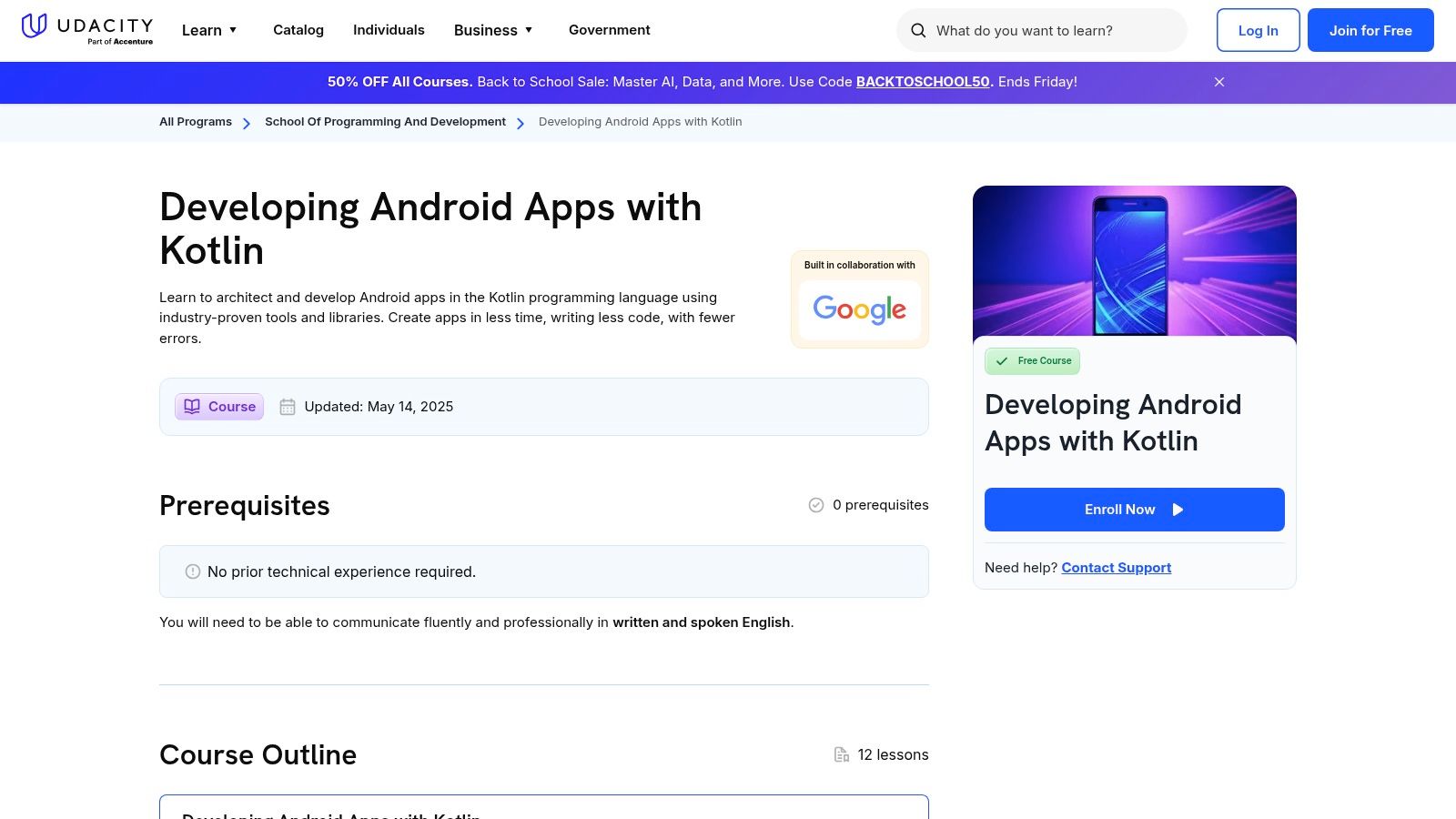Click the chevron after All Programs

pos(247,123)
